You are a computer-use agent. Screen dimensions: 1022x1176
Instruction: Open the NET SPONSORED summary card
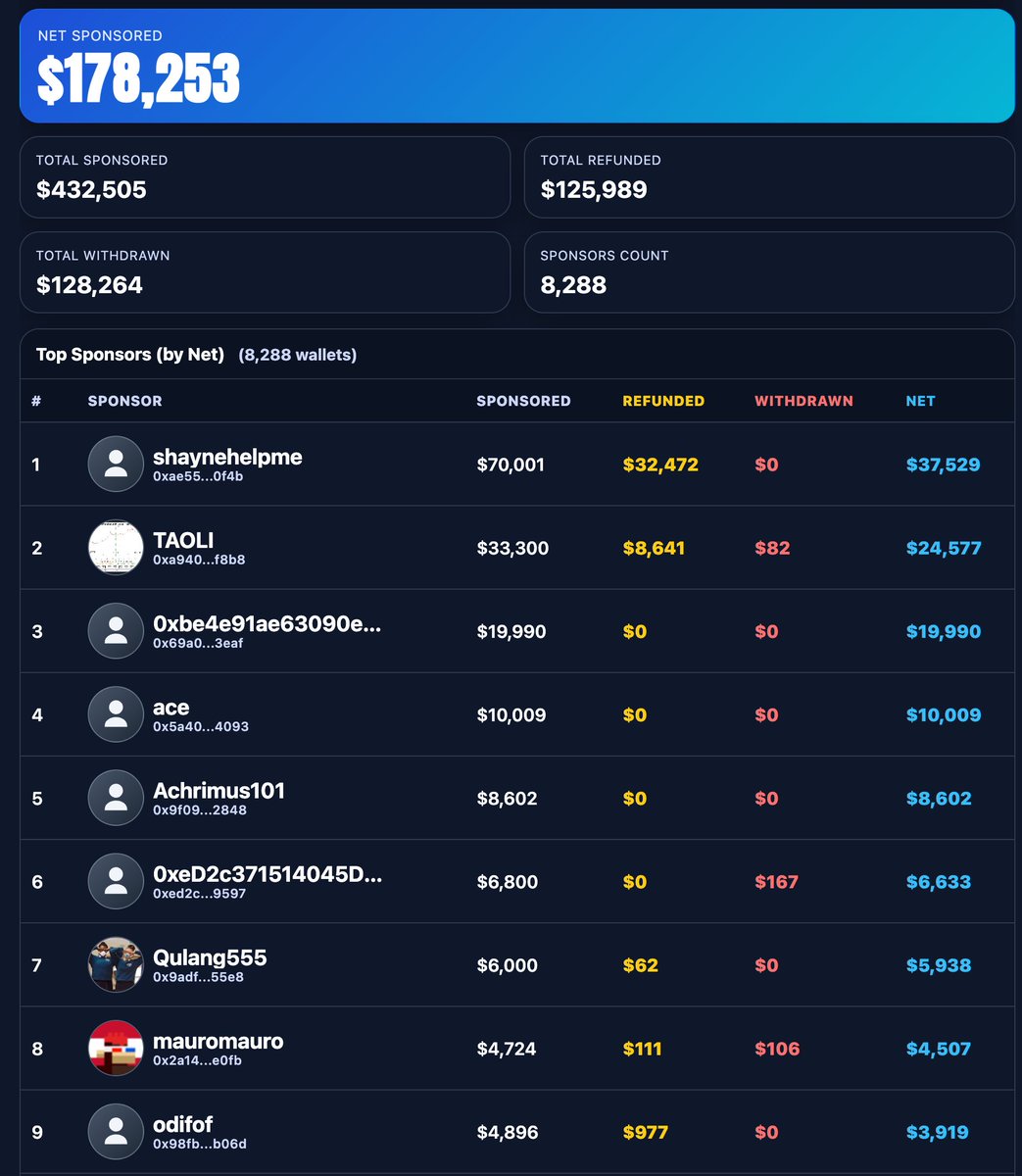click(x=511, y=63)
